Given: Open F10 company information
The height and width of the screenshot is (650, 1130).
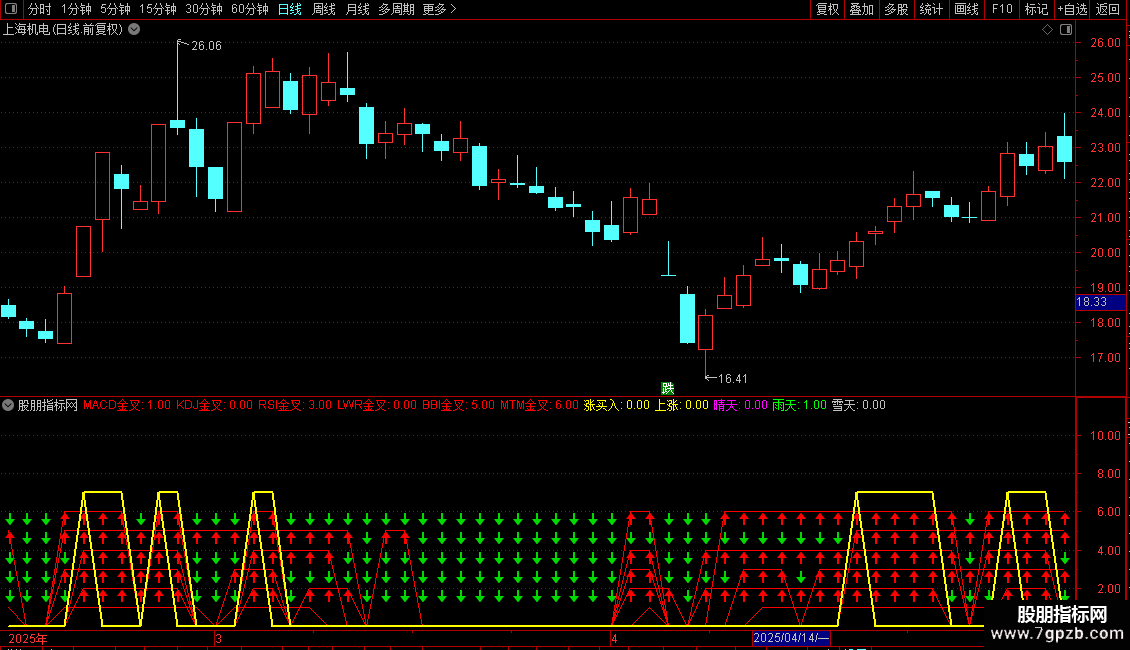Looking at the screenshot, I should (1002, 9).
